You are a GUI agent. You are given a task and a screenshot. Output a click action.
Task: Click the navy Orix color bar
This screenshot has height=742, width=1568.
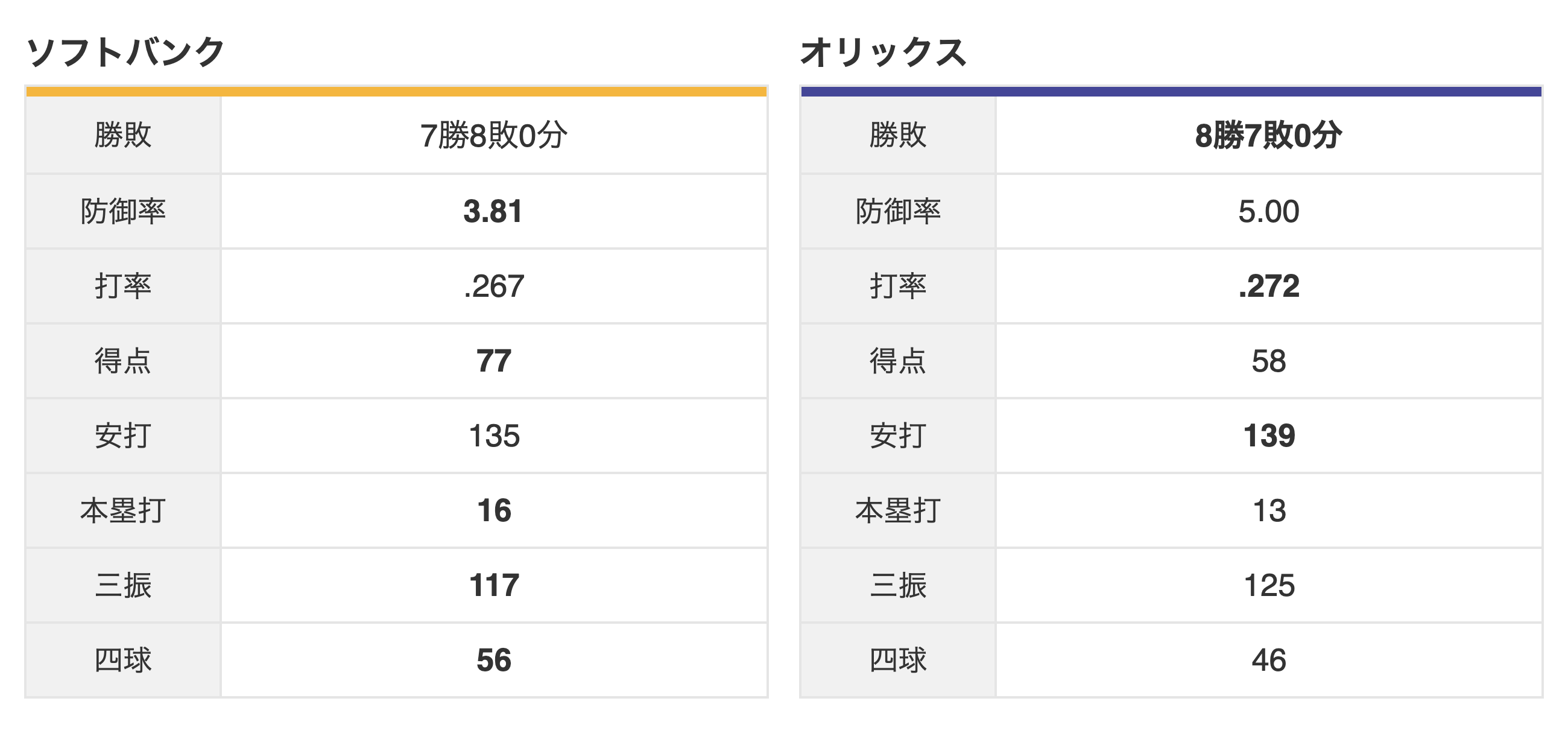click(1171, 92)
